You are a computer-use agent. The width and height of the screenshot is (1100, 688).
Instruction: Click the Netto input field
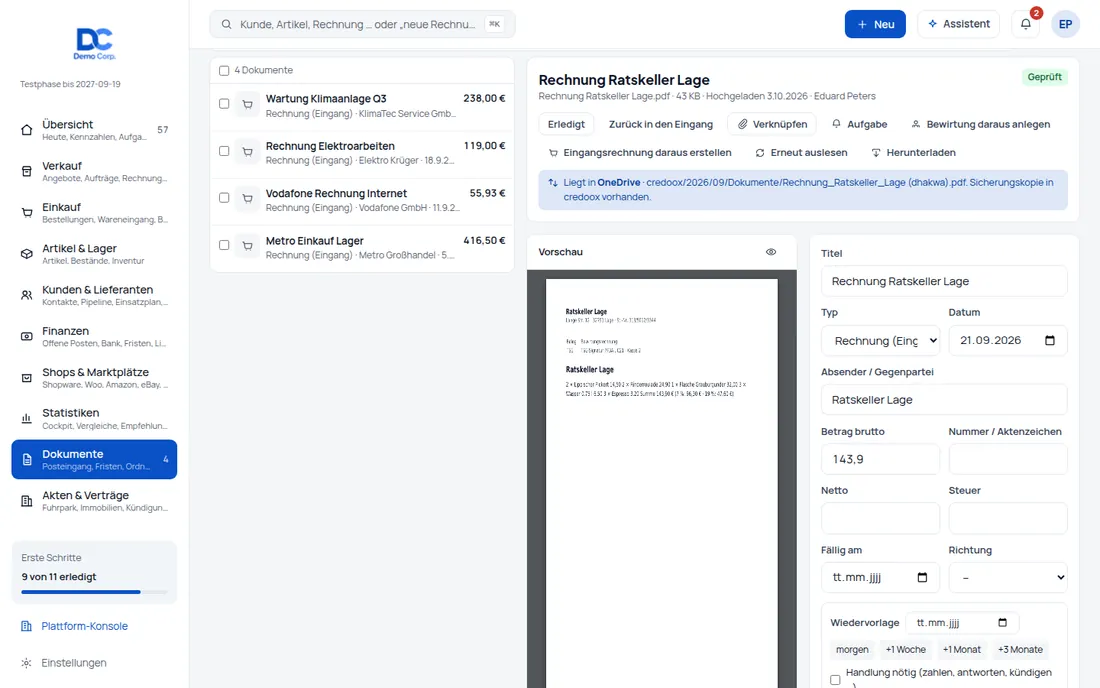[880, 518]
